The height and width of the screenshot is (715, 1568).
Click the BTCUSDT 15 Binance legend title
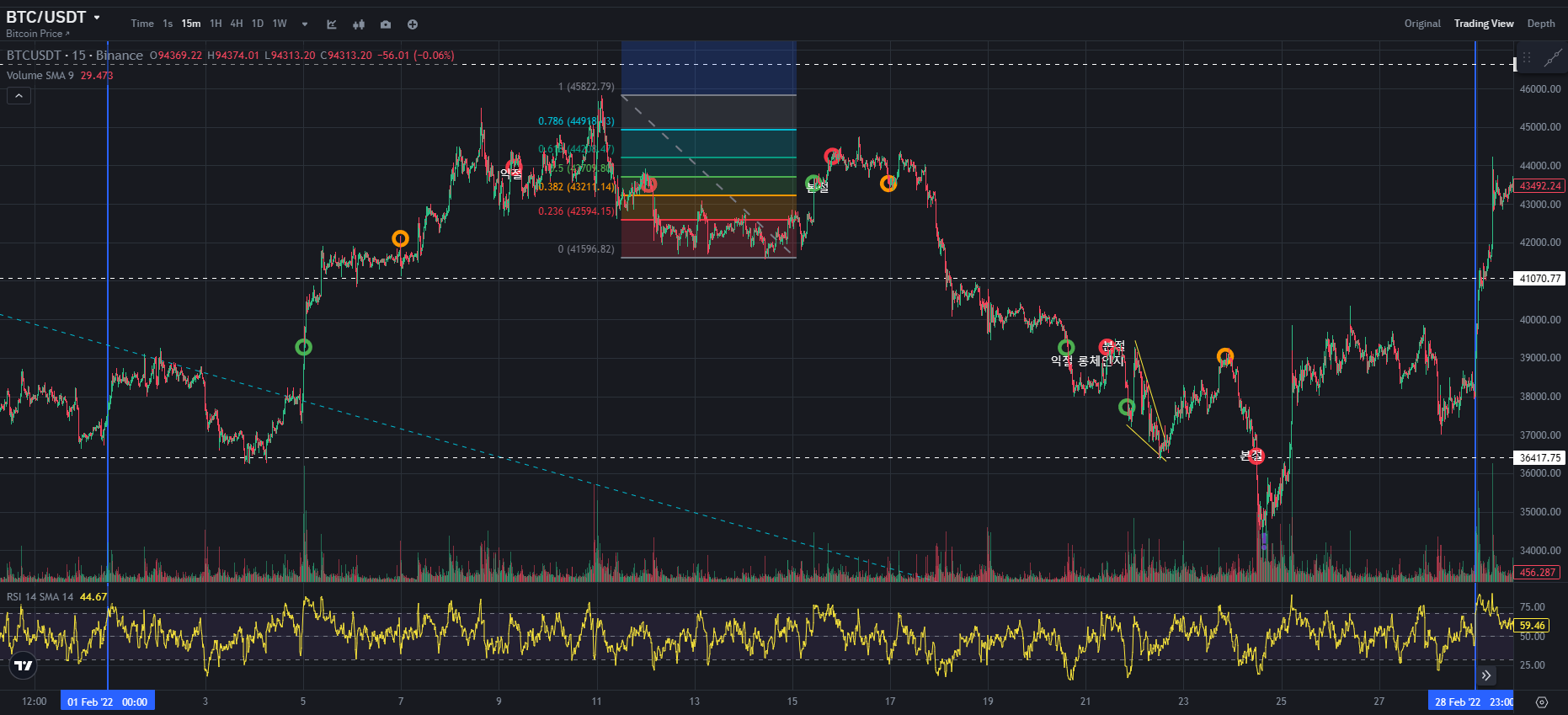point(75,56)
